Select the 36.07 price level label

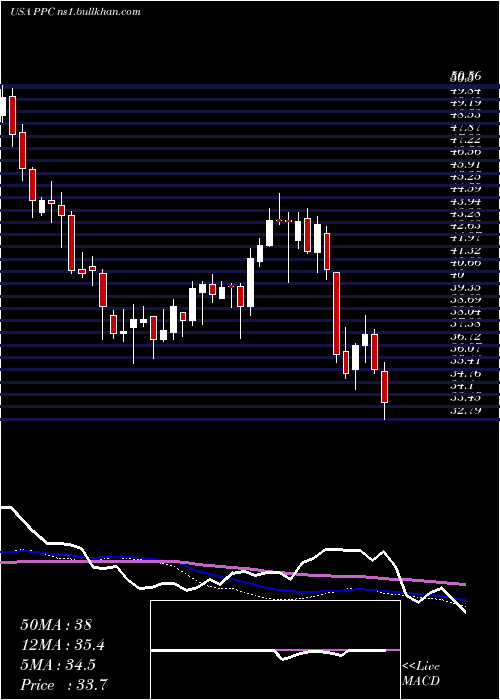(x=466, y=349)
